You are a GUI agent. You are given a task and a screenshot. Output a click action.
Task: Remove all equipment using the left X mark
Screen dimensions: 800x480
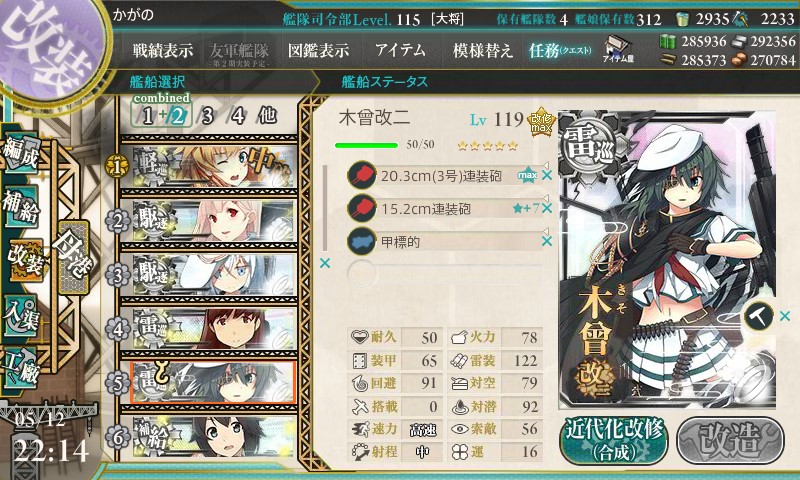point(324,263)
